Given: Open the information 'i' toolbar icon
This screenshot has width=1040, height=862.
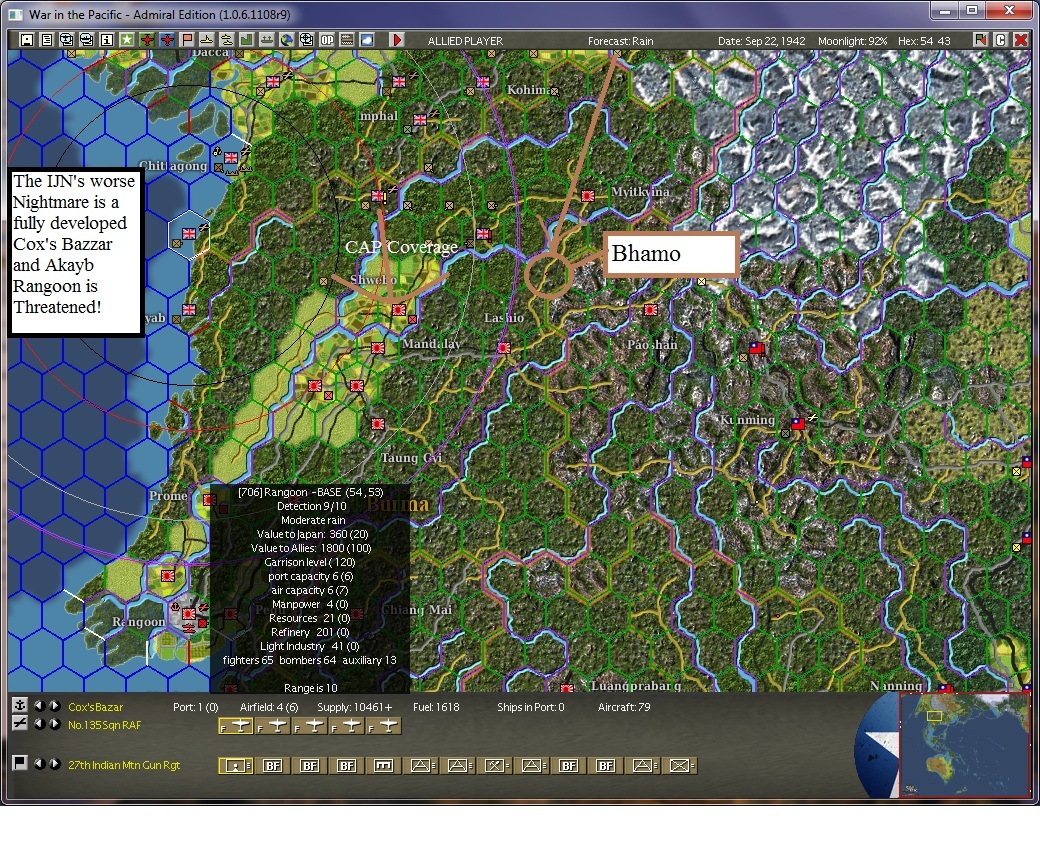Looking at the screenshot, I should 106,40.
